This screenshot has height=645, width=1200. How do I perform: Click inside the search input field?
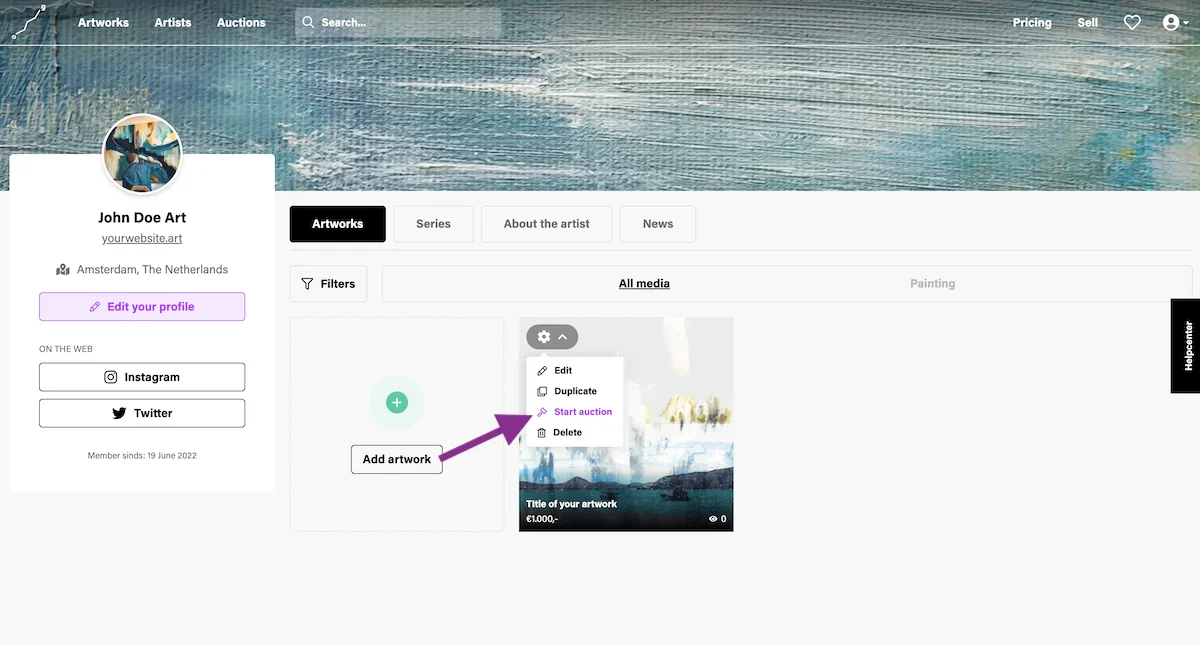(x=400, y=21)
